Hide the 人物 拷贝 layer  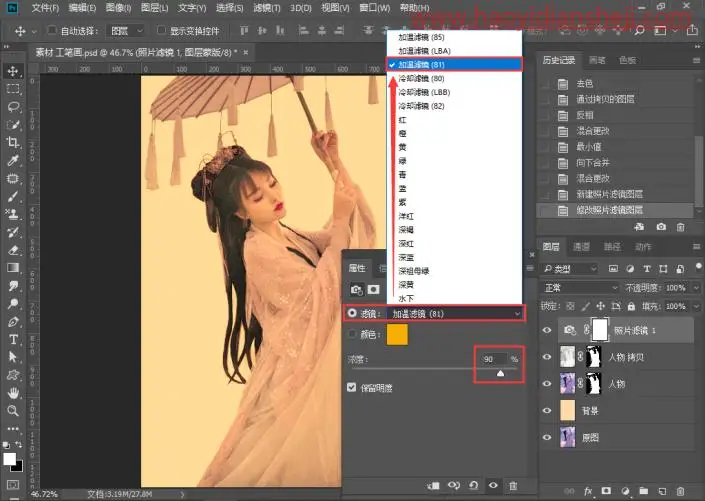pyautogui.click(x=547, y=357)
